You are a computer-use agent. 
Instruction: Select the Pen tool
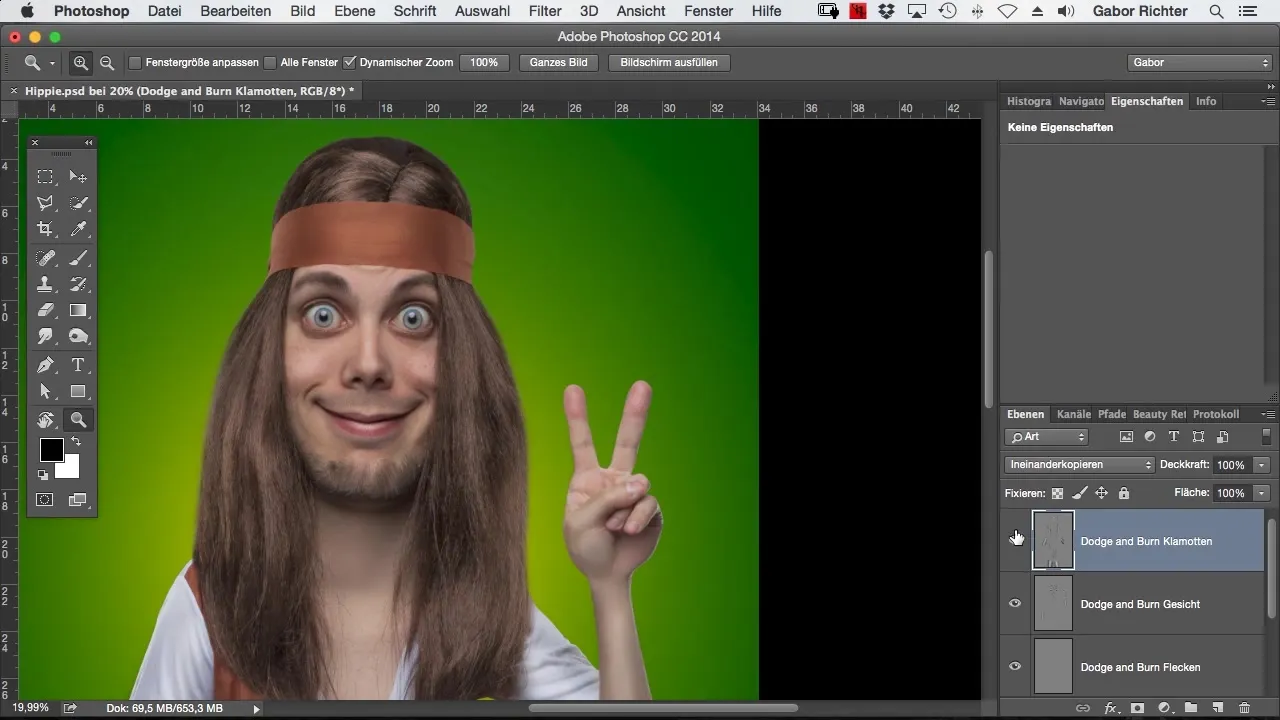click(45, 365)
